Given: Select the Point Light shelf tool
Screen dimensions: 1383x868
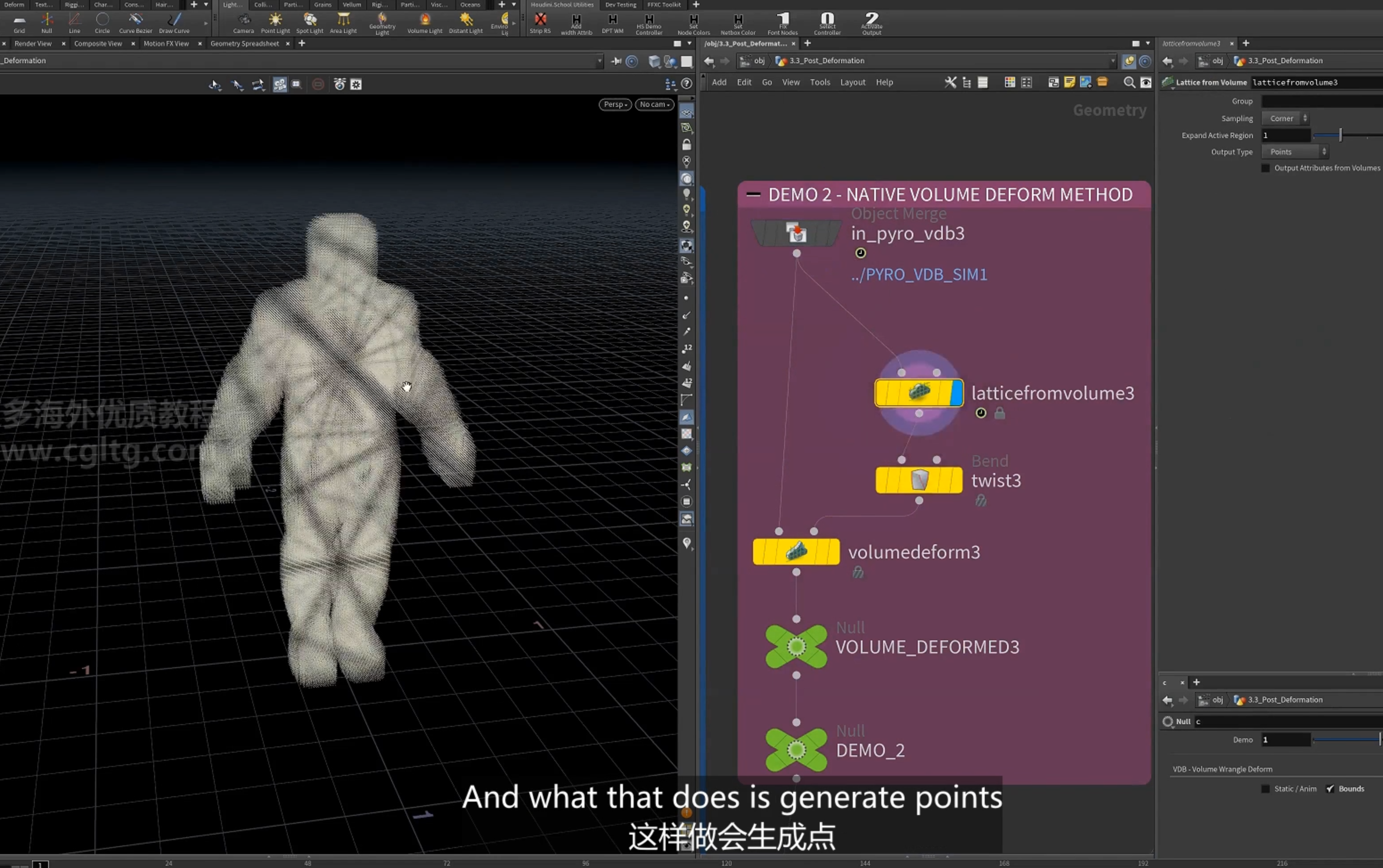Looking at the screenshot, I should point(275,23).
